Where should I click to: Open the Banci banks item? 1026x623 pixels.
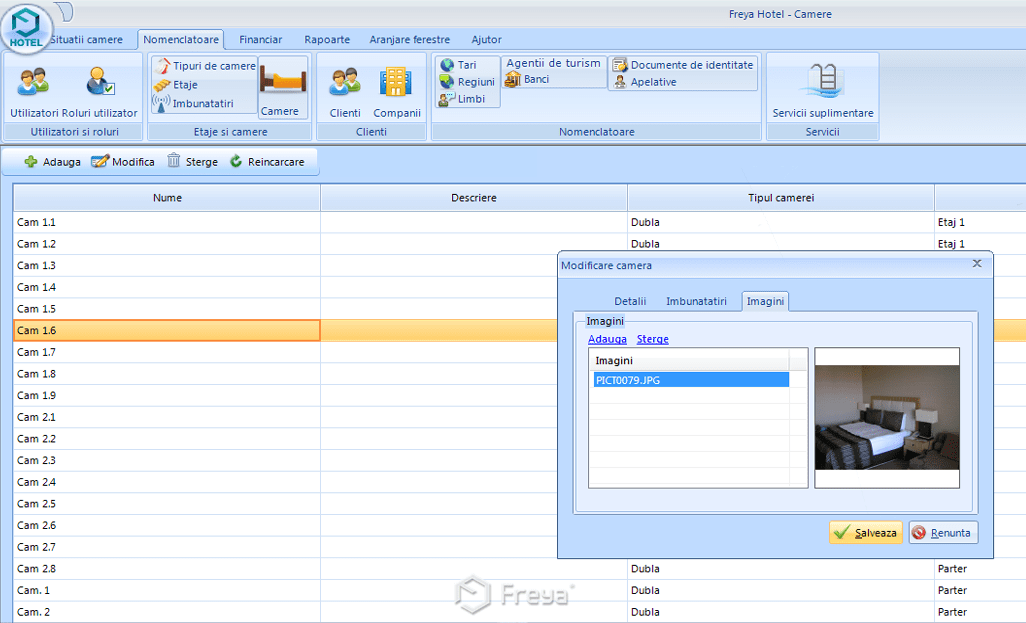tap(527, 79)
